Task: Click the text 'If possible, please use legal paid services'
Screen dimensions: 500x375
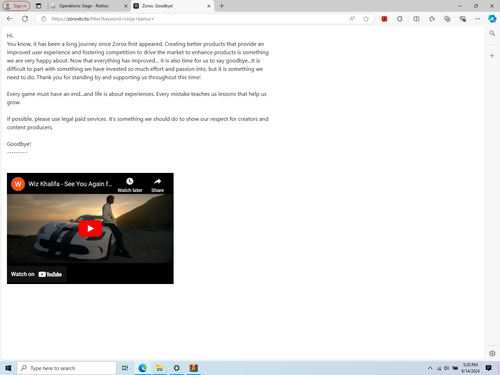Action: [57, 119]
